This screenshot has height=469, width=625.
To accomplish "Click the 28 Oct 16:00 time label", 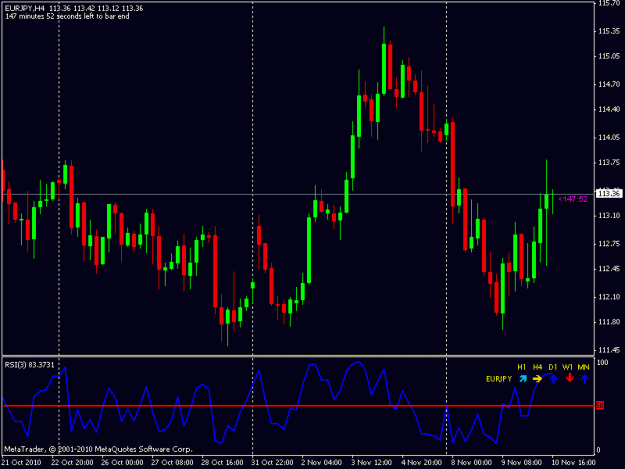I will click(222, 463).
